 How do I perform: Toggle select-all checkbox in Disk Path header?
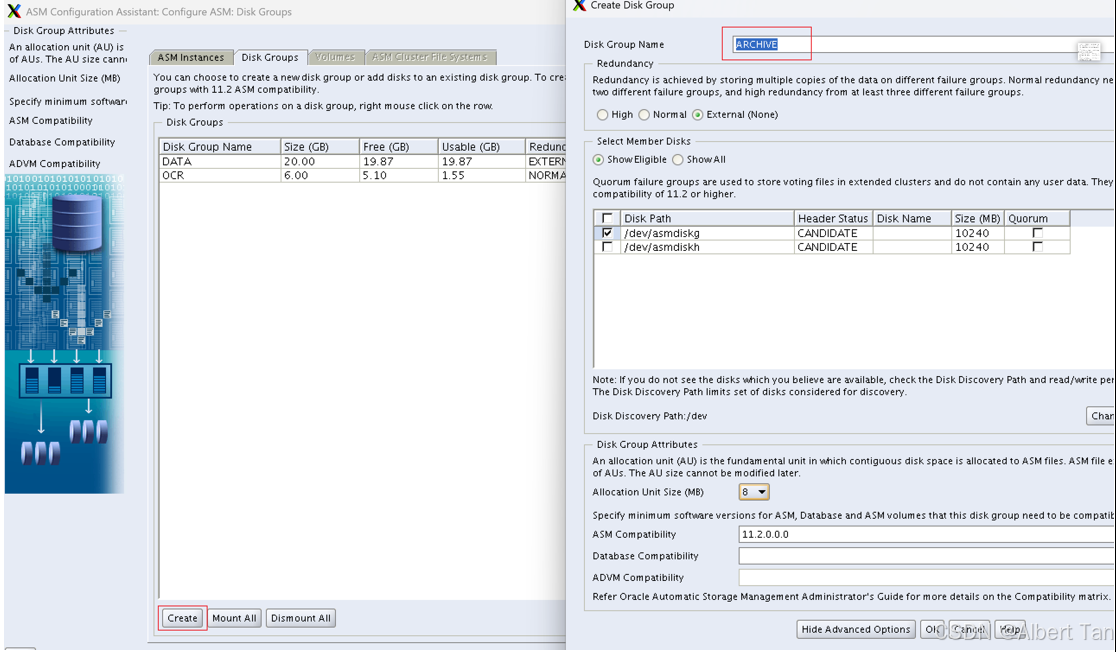click(607, 218)
